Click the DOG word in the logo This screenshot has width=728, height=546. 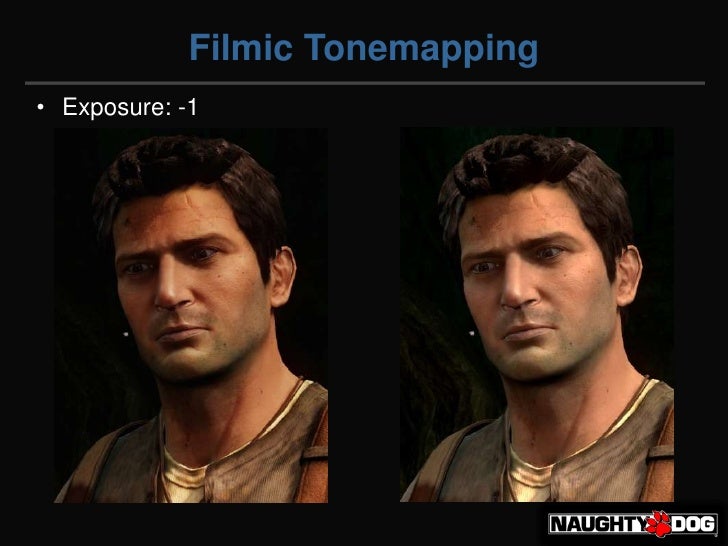(693, 524)
